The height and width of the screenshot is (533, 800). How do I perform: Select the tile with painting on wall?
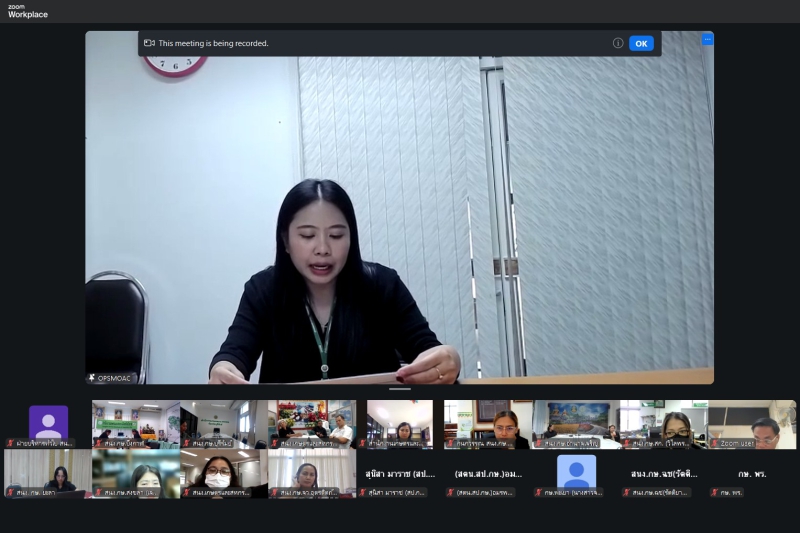pos(576,422)
